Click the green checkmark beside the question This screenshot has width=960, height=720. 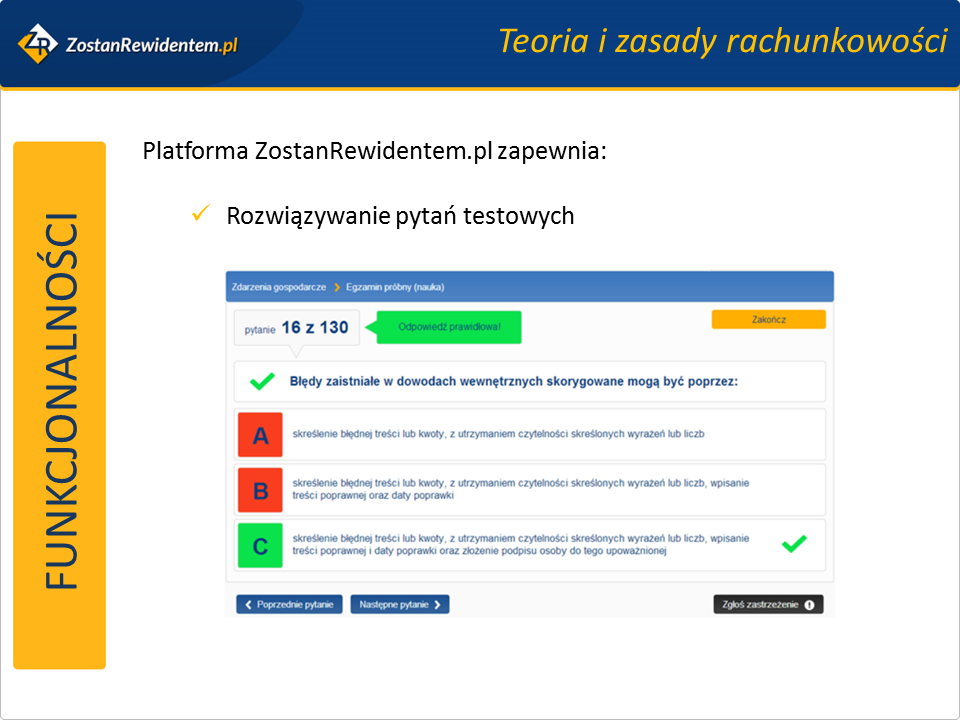262,381
